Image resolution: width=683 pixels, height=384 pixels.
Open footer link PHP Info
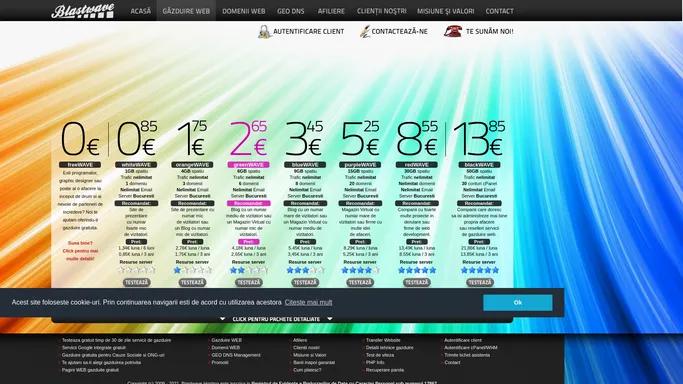tap(375, 362)
